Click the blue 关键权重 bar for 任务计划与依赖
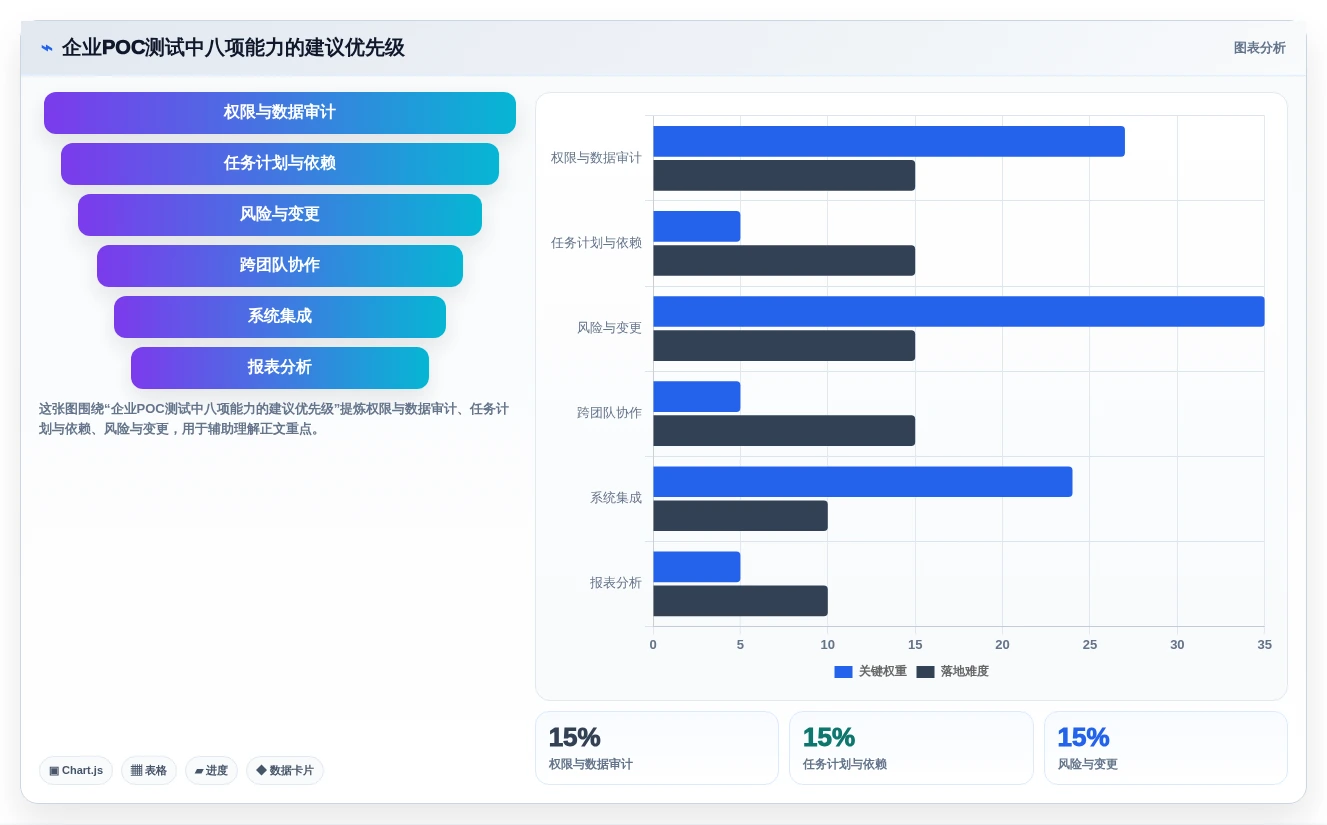The width and height of the screenshot is (1327, 825). (697, 227)
